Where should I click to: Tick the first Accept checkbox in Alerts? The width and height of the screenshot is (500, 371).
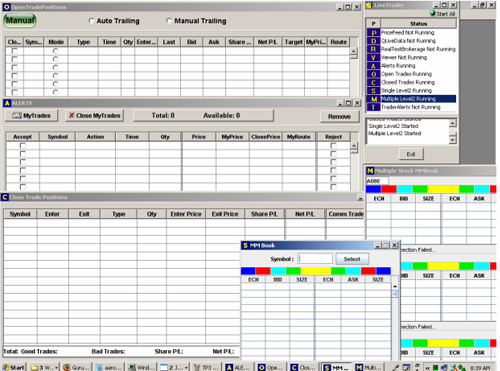[23, 146]
